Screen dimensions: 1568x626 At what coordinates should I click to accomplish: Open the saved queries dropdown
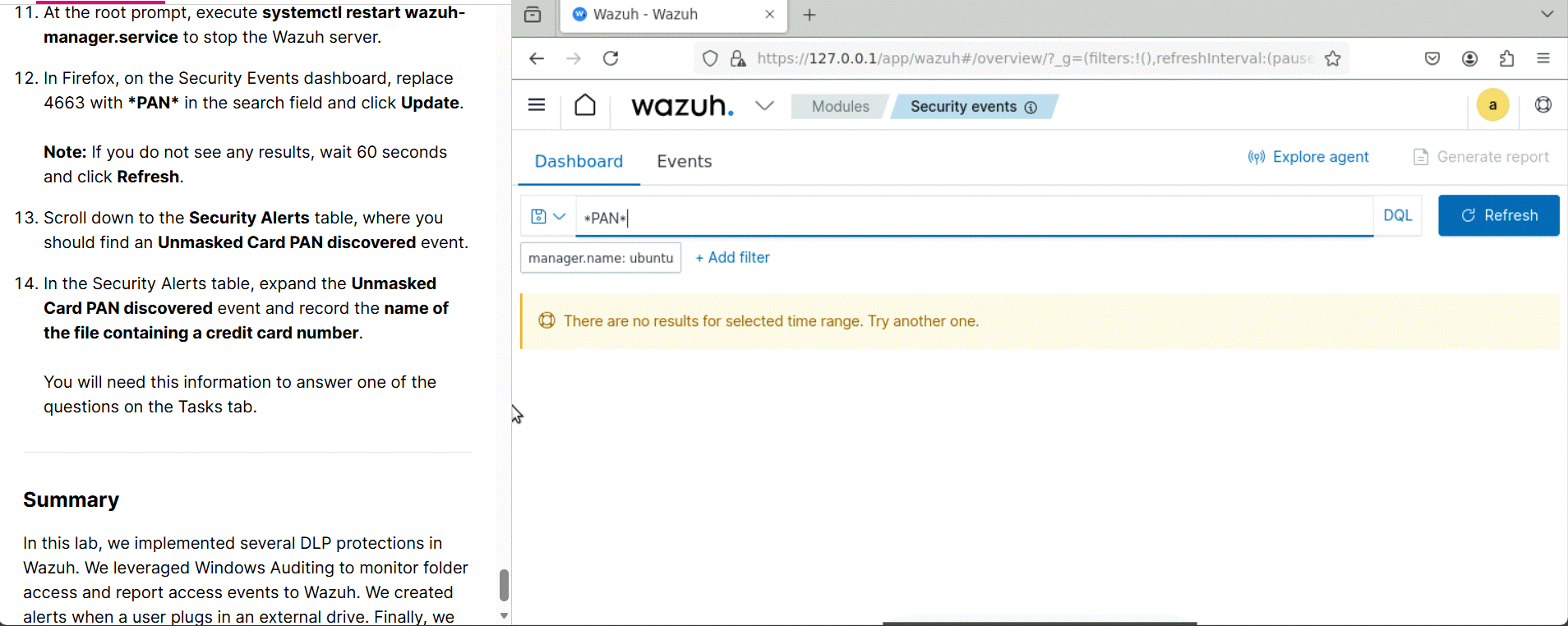547,216
